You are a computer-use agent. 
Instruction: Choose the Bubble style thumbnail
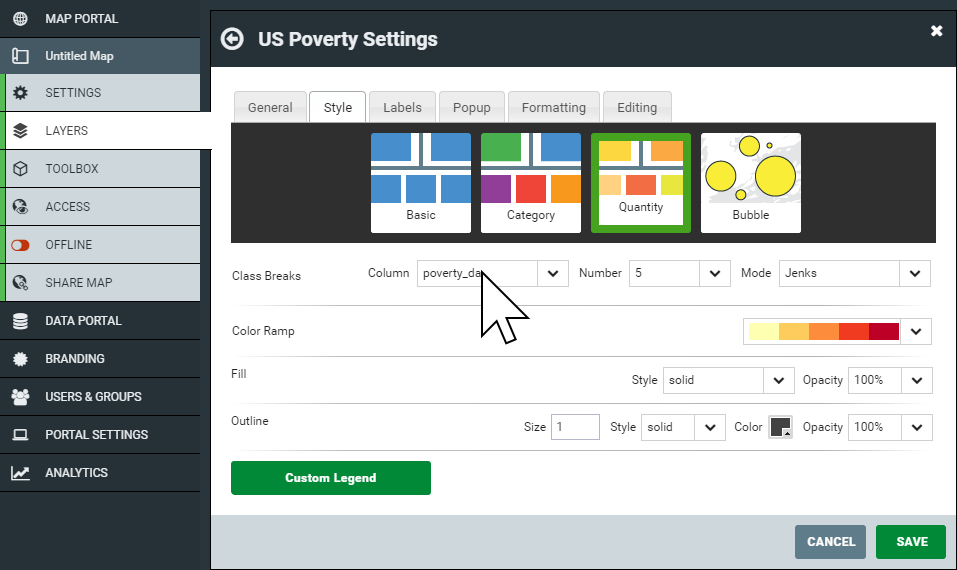pyautogui.click(x=751, y=182)
